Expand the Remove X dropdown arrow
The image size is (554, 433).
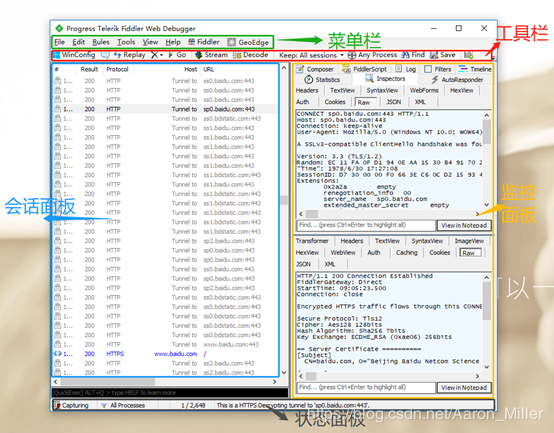pos(161,55)
